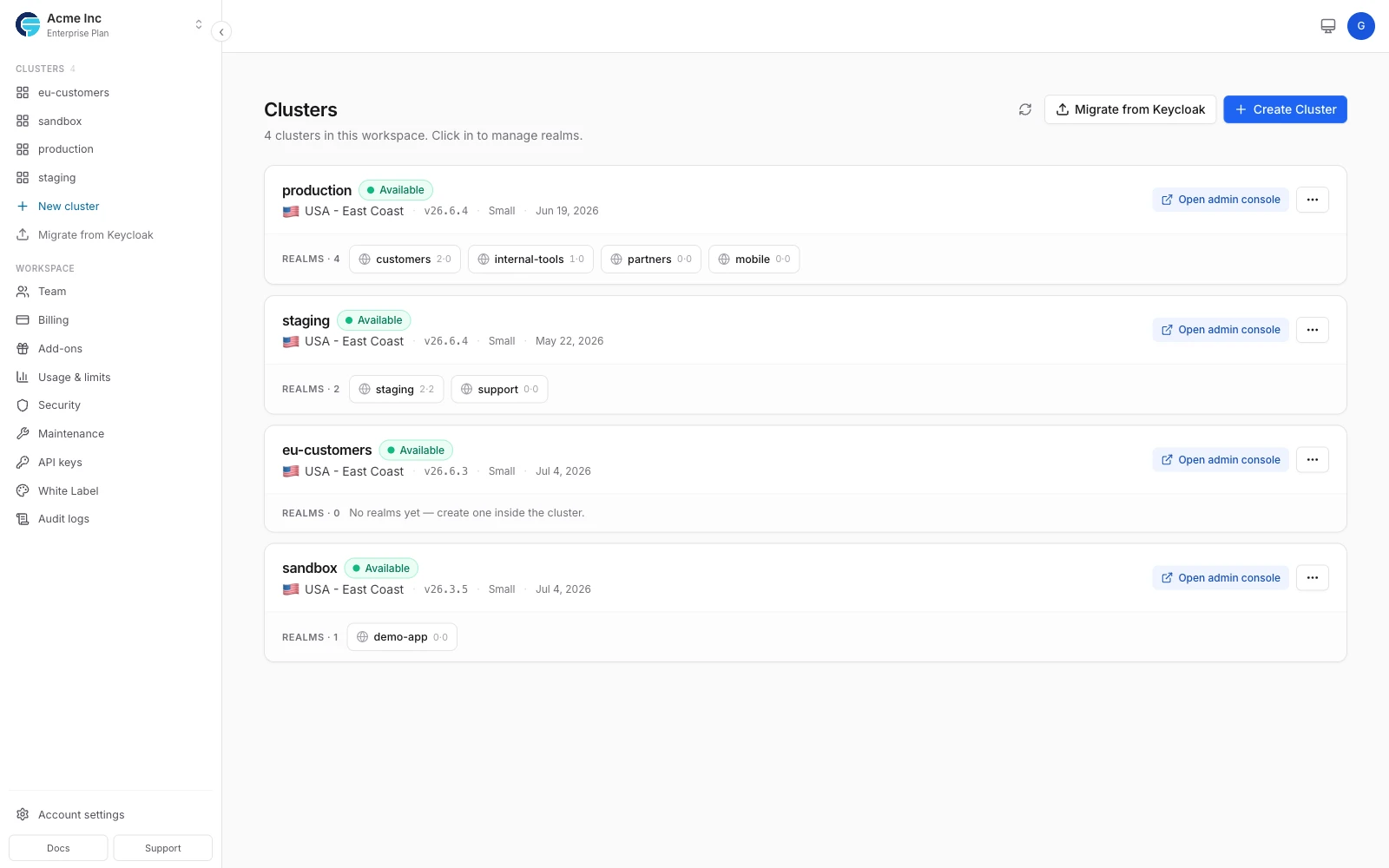Screen dimensions: 1389x868
Task: Open API keys page
Action: [111, 463]
